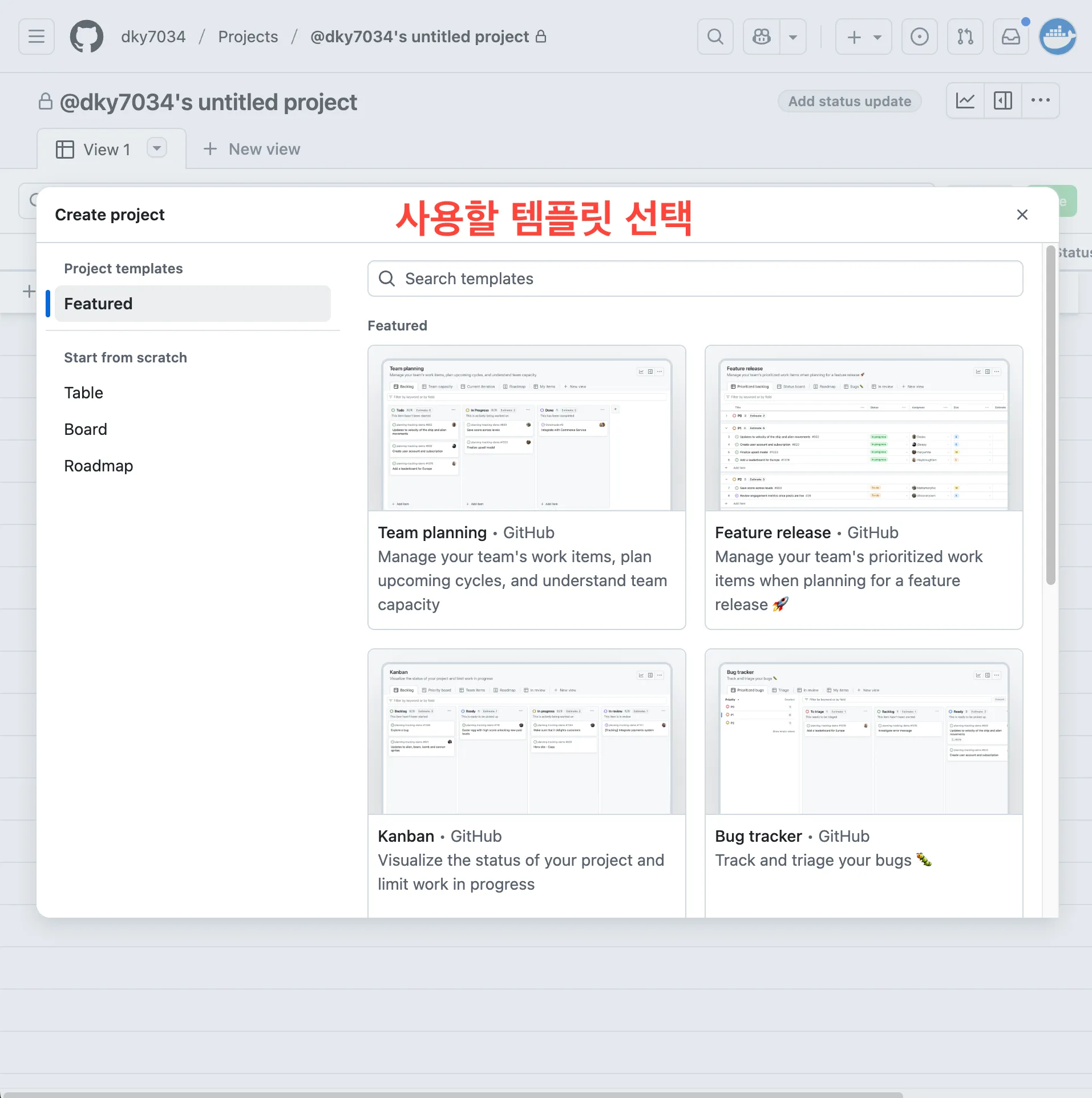Click the dialog vertical scrollbar
Viewport: 1092px width, 1098px height.
point(1050,415)
